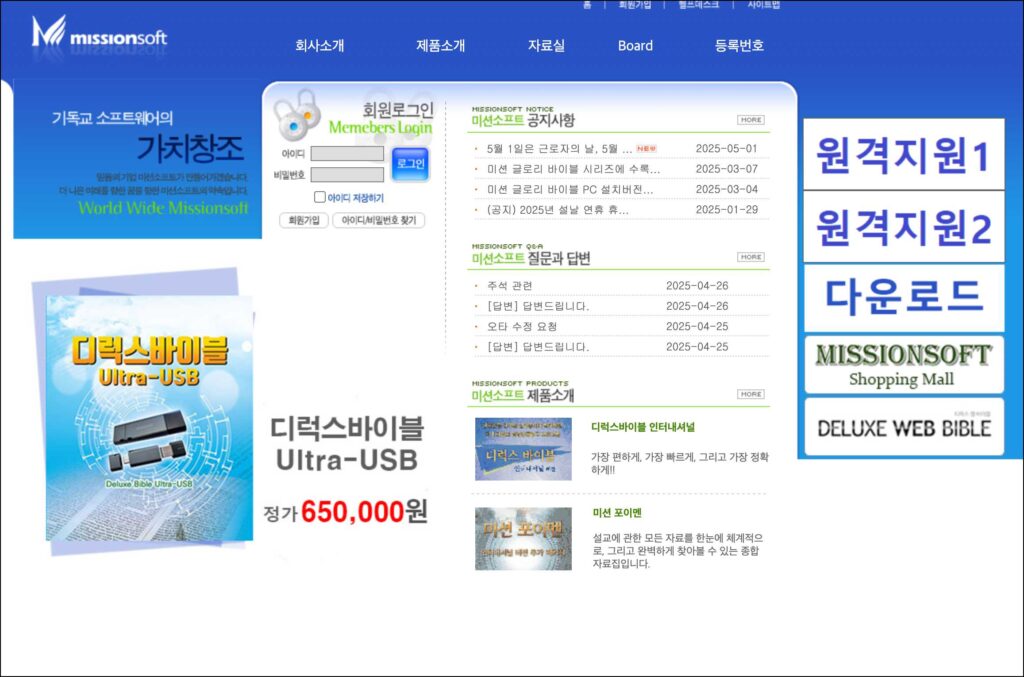Viewport: 1024px width, 677px height.
Task: Open notice '(공지) 2025년 설날 연휴 휴...'
Action: 558,210
